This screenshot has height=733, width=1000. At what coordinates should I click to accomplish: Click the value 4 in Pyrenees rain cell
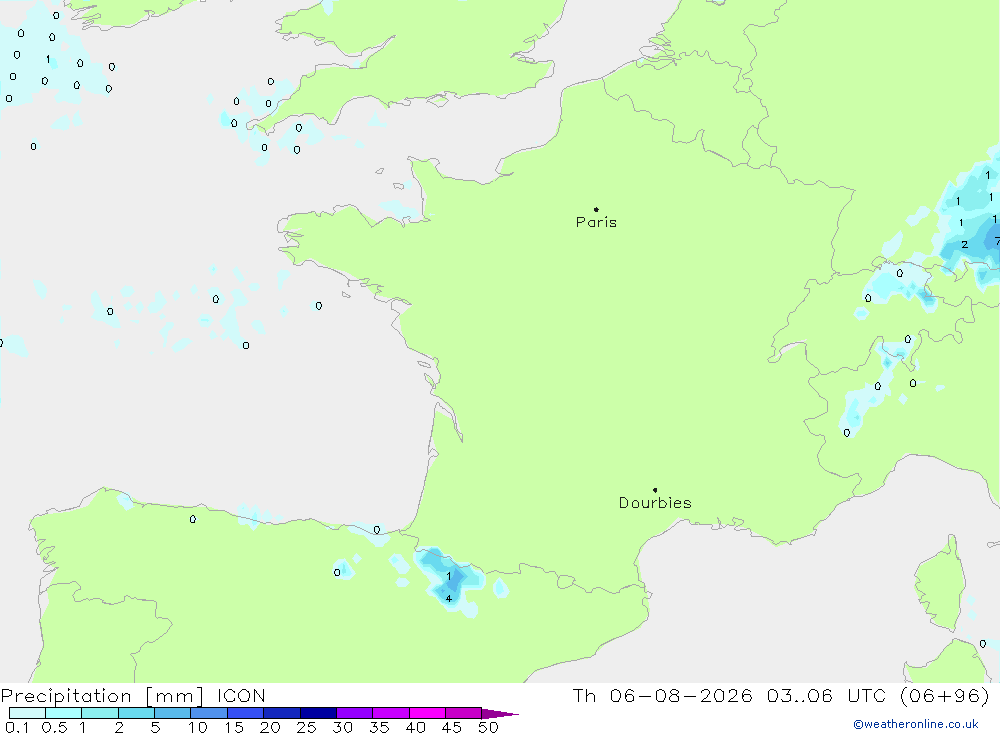tap(449, 598)
